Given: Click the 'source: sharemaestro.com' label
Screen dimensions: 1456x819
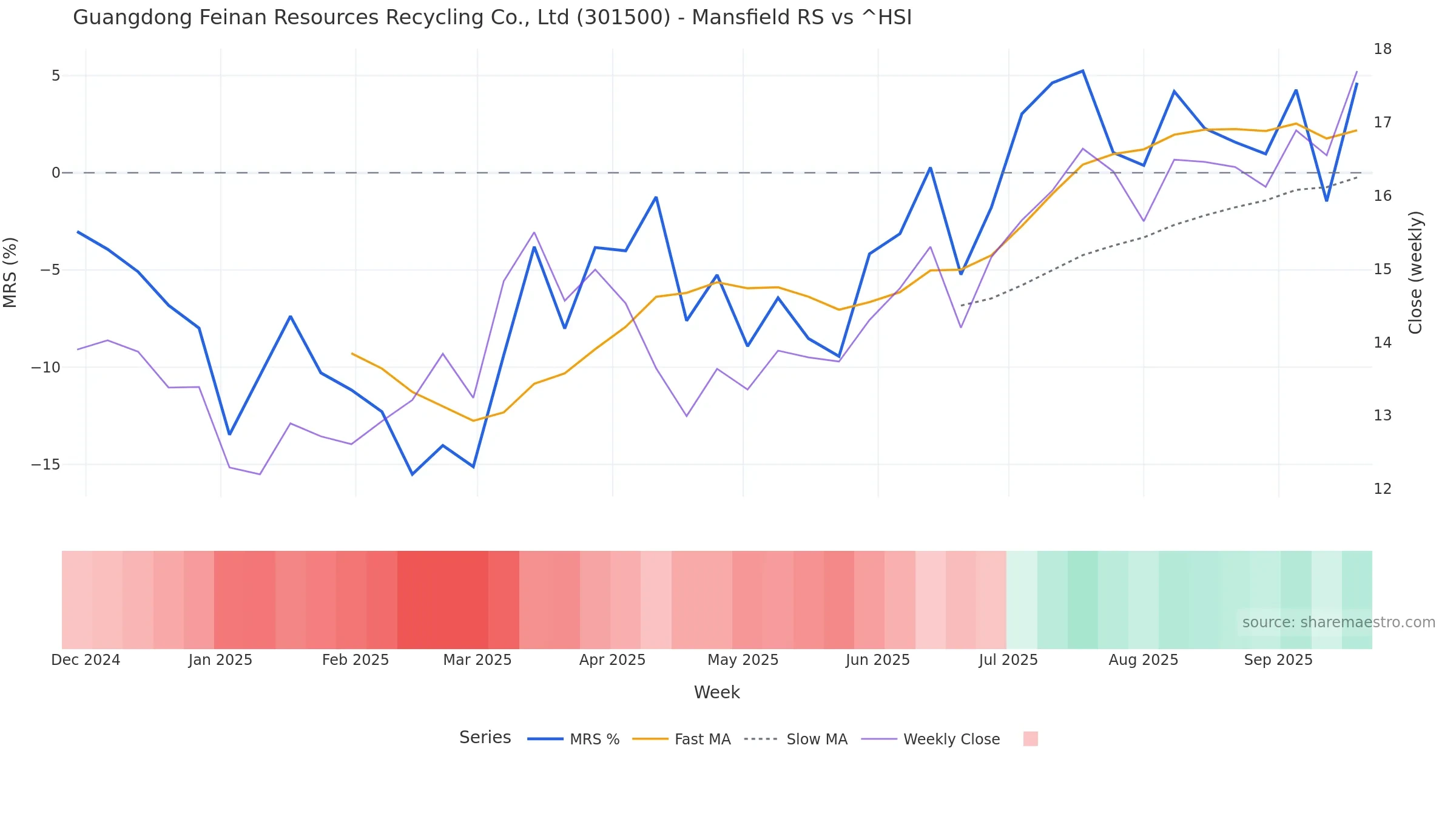Looking at the screenshot, I should (x=1338, y=622).
